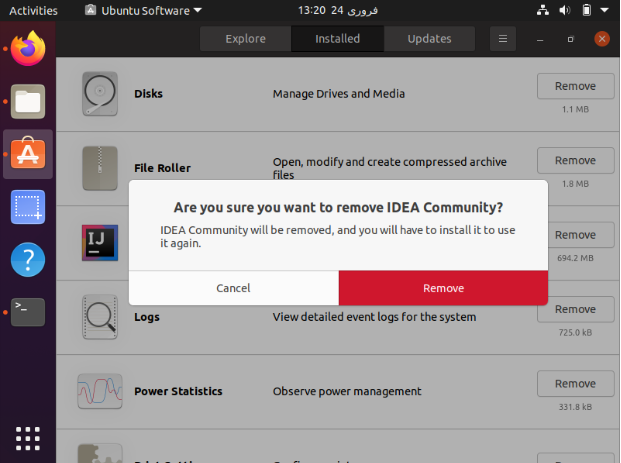Click the IntelliJ IDEA app icon
This screenshot has height=463, width=621.
(100, 243)
